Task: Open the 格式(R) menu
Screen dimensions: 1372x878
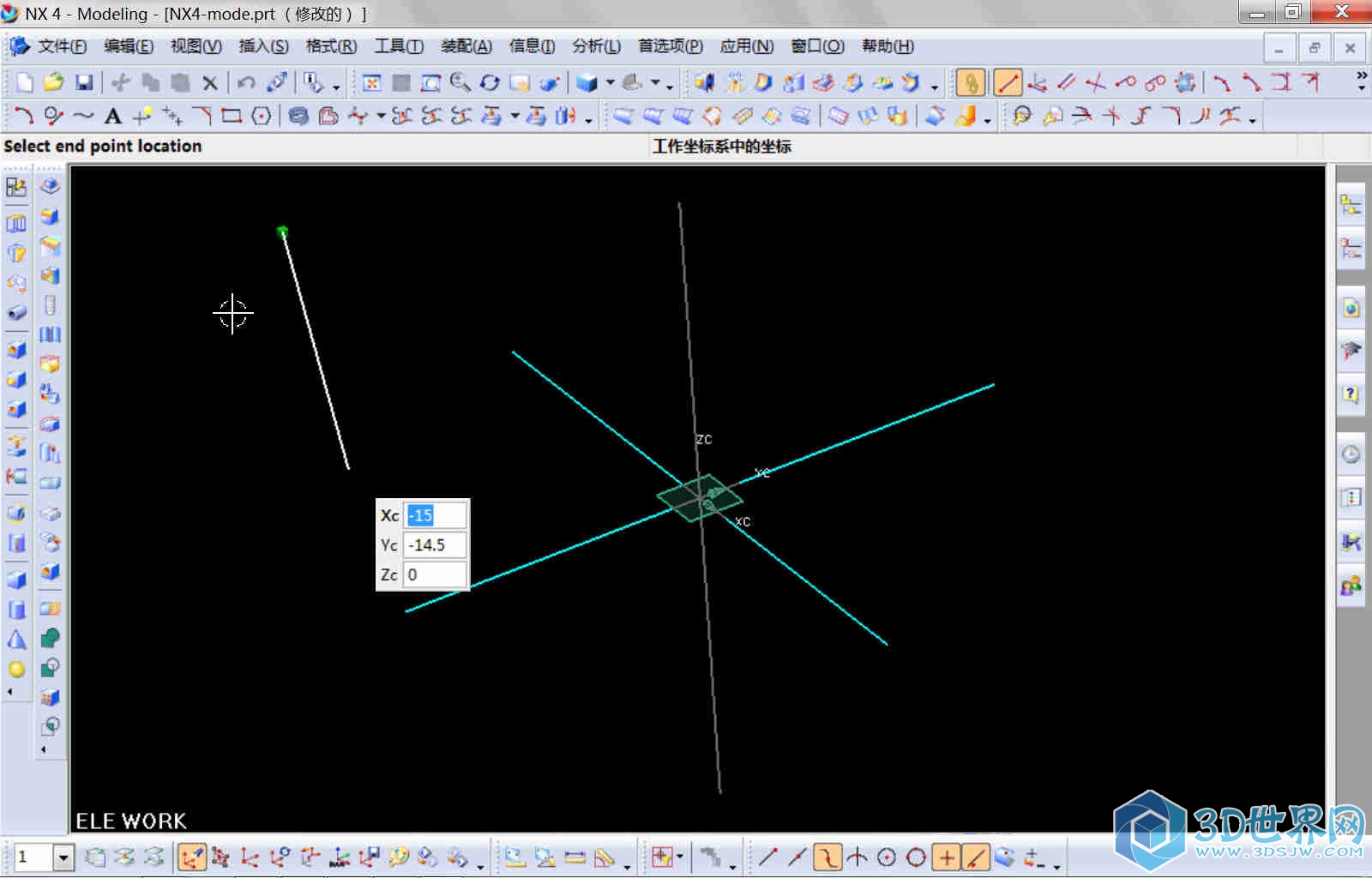Action: click(x=331, y=46)
